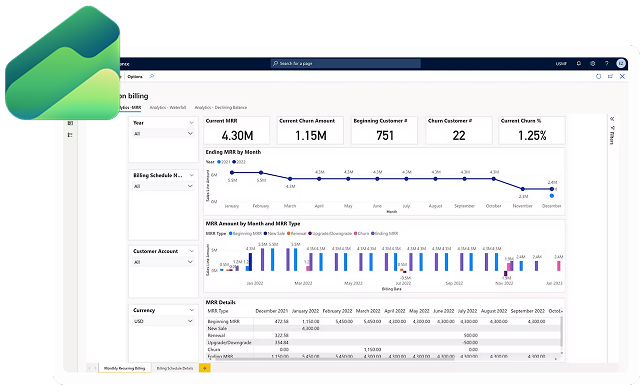Open the Billing Schedule Details page tab

point(175,368)
